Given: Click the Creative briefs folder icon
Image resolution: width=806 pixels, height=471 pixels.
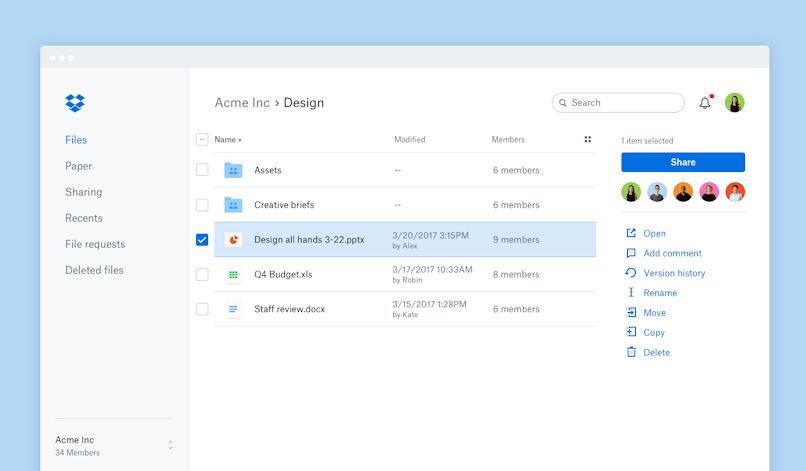Looking at the screenshot, I should pyautogui.click(x=233, y=205).
